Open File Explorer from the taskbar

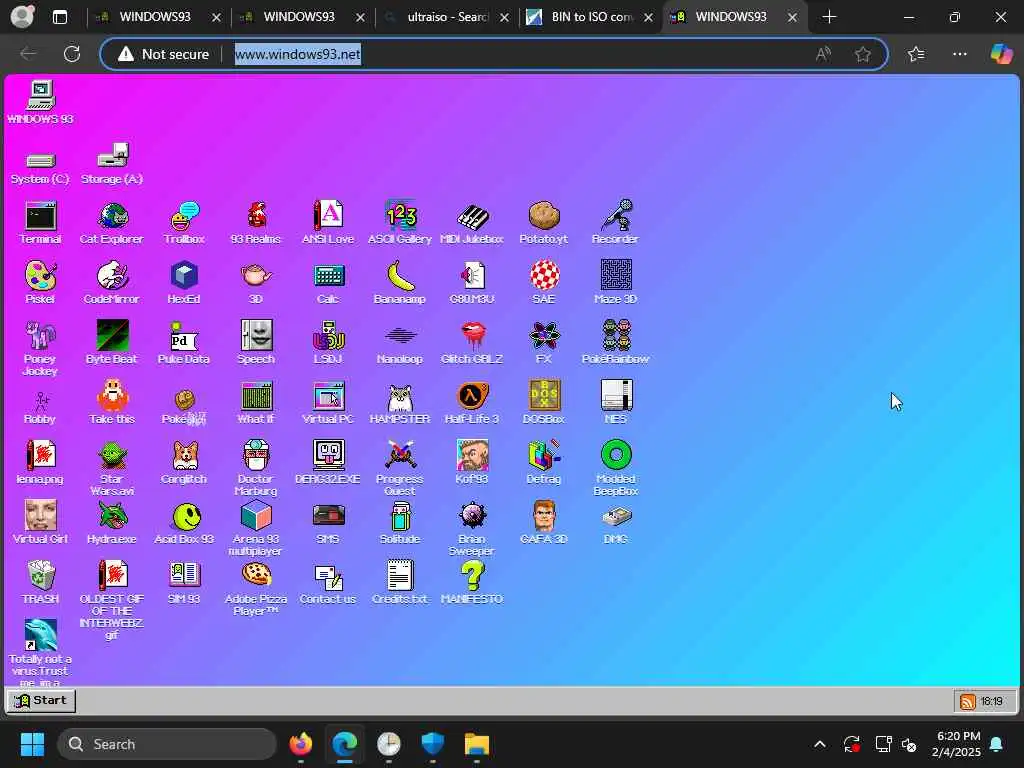click(x=477, y=744)
